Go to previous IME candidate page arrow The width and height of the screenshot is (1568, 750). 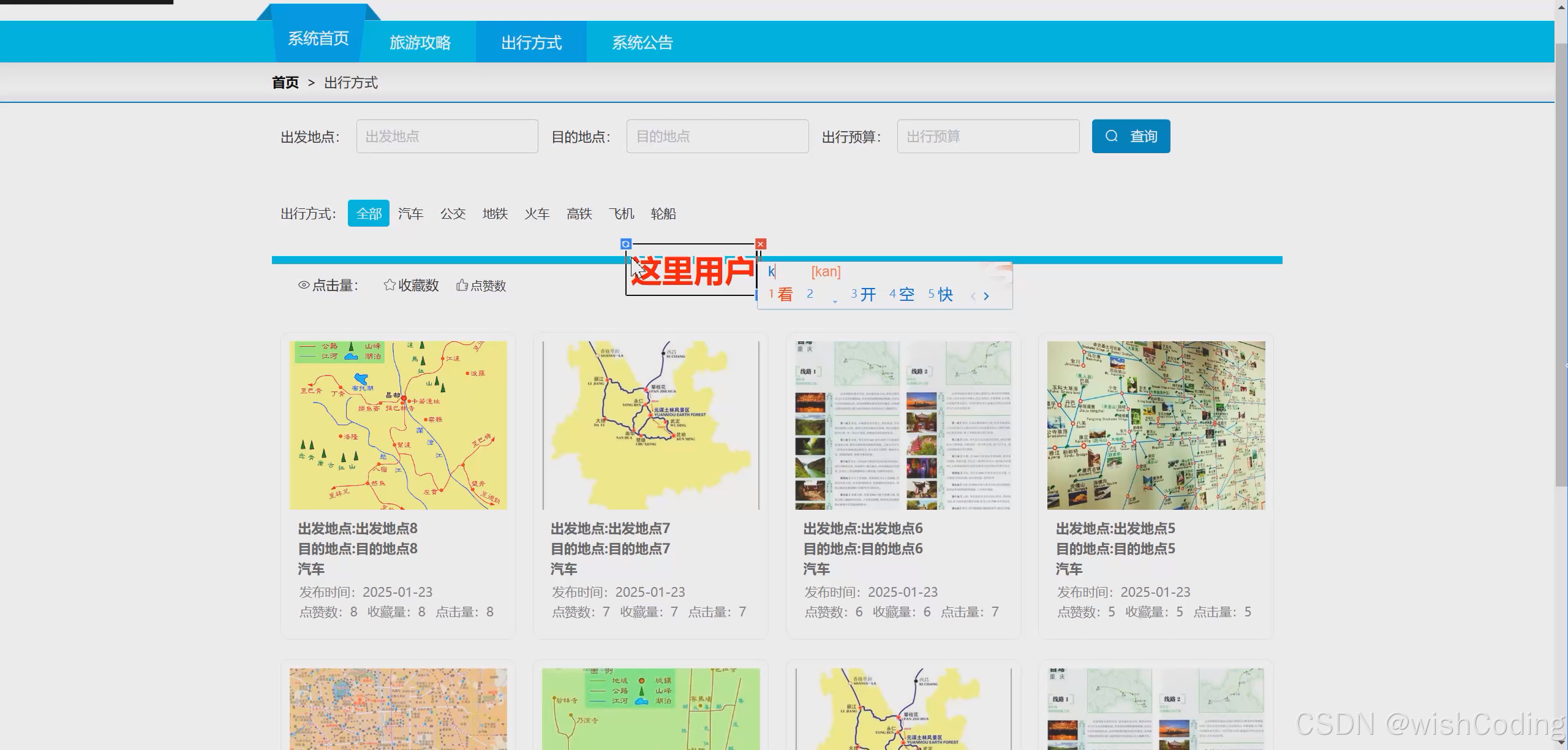[x=973, y=296]
